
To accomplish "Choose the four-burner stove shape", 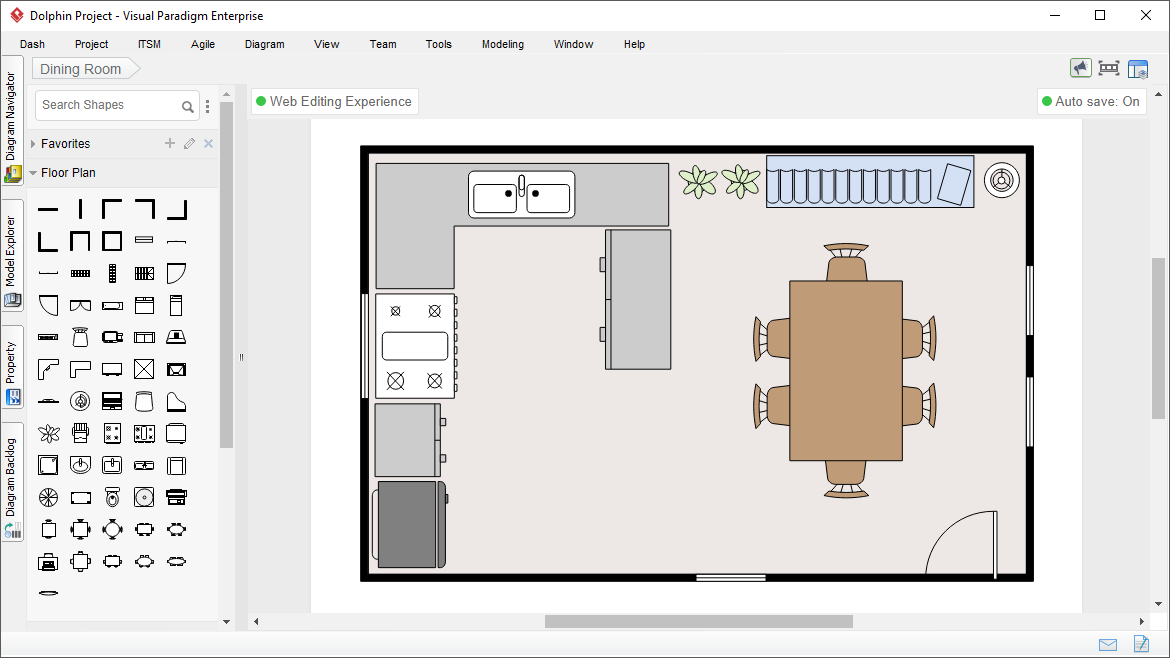I will pos(112,433).
